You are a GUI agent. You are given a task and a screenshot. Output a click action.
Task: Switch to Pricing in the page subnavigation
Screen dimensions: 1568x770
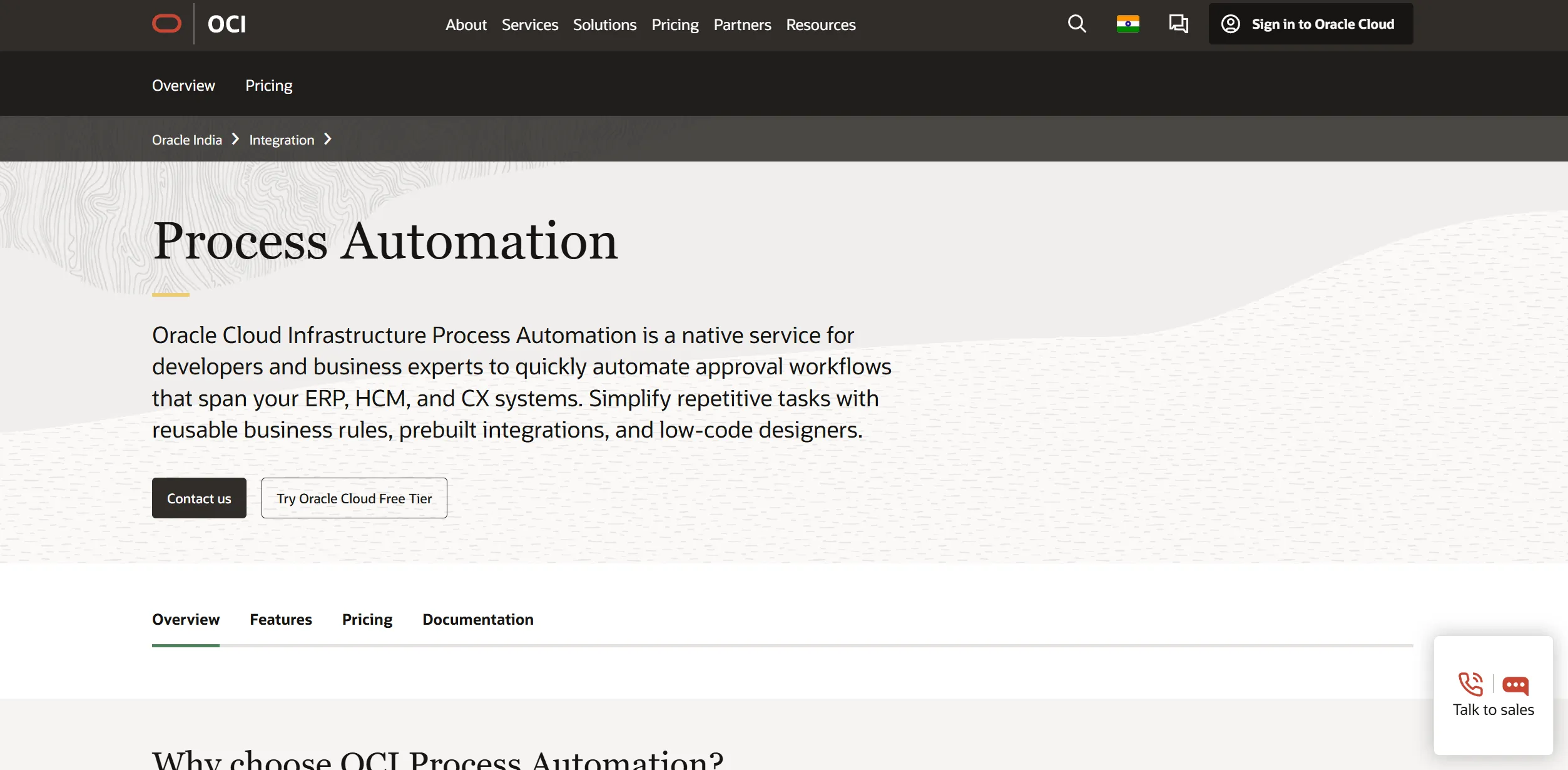[269, 85]
